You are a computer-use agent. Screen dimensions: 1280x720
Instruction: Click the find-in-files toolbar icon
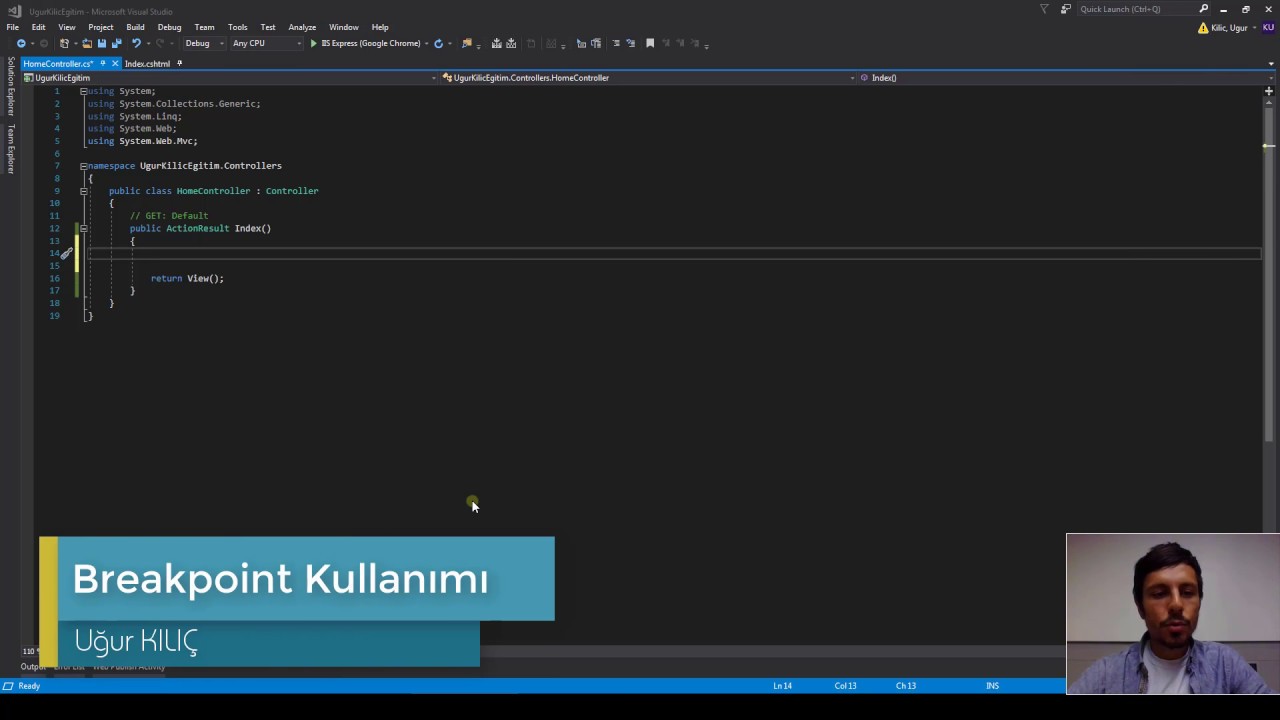466,43
